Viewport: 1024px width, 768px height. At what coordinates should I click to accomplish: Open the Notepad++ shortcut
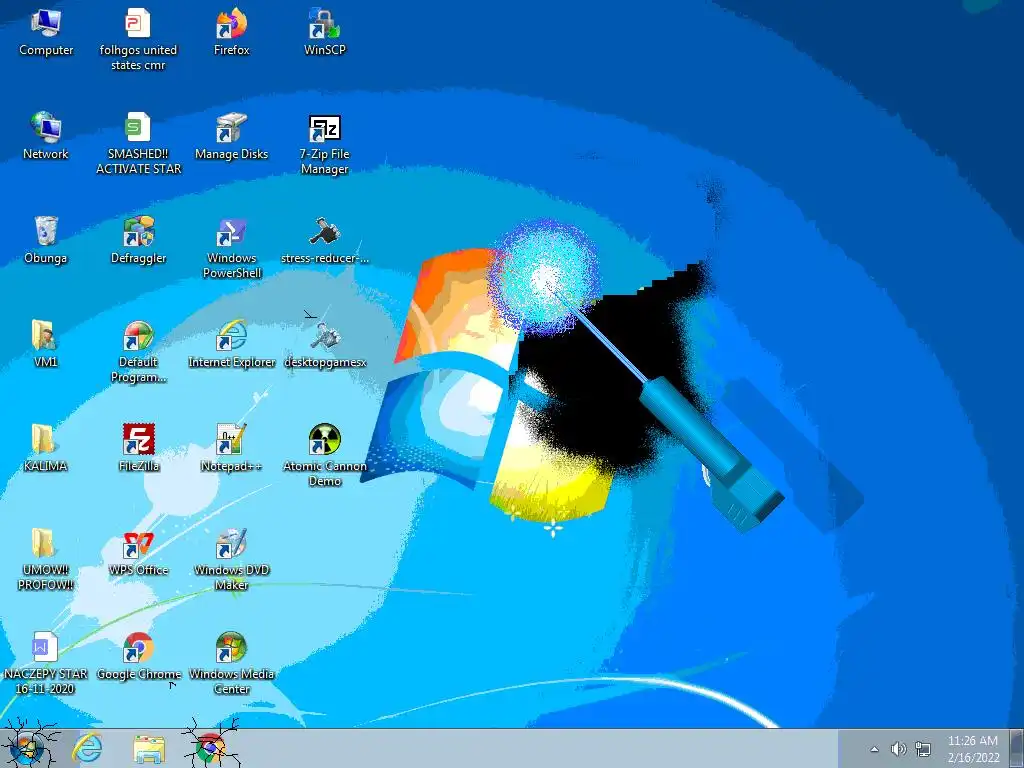[x=231, y=448]
